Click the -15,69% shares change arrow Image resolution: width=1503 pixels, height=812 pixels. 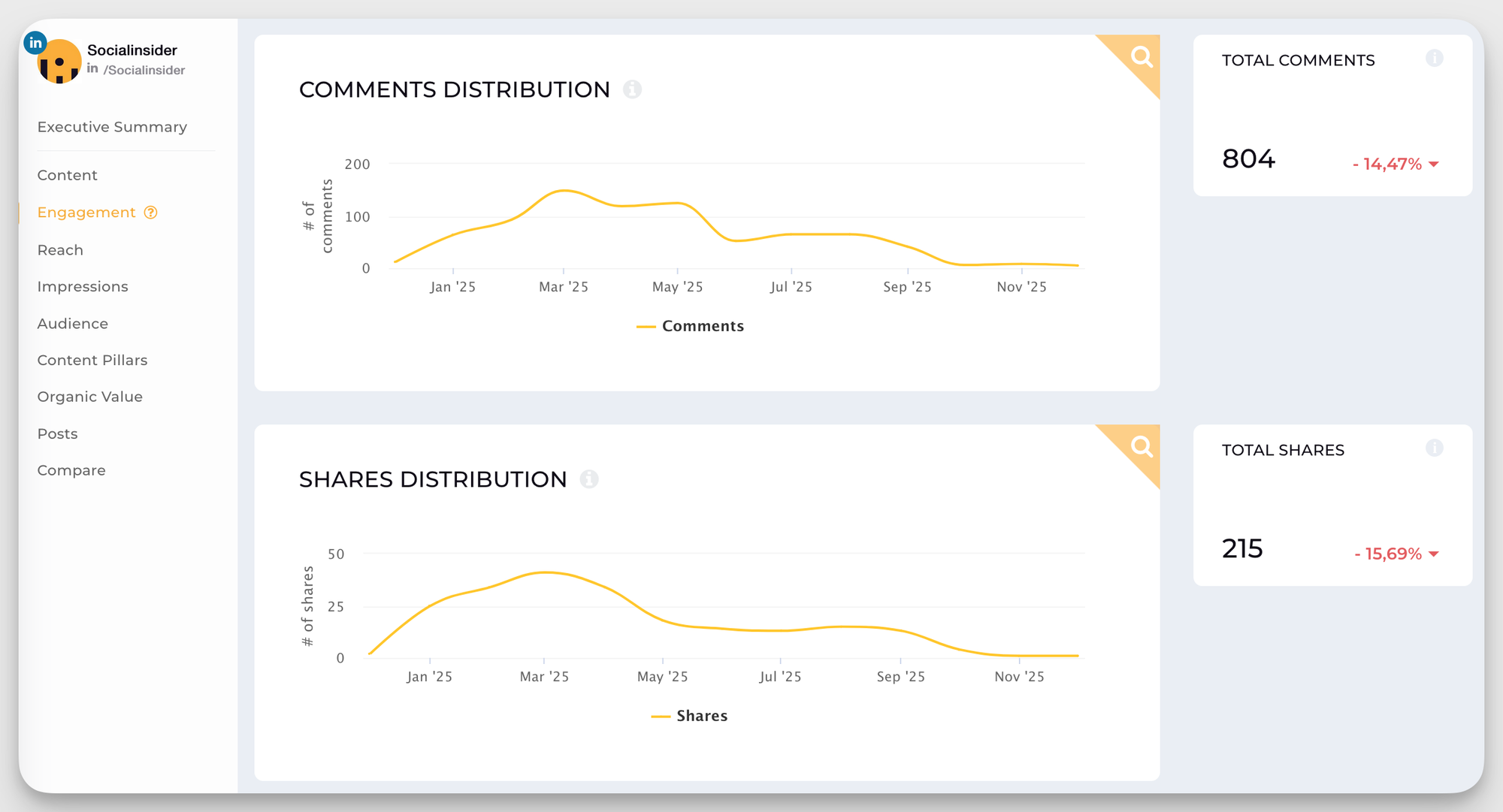[1434, 554]
